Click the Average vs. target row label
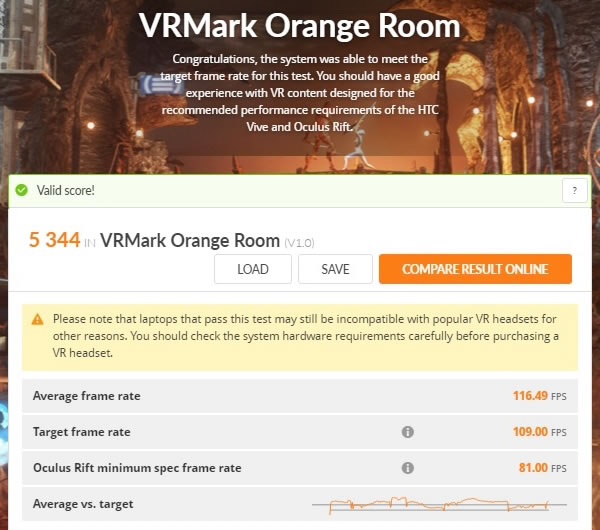Image resolution: width=600 pixels, height=530 pixels. point(83,504)
